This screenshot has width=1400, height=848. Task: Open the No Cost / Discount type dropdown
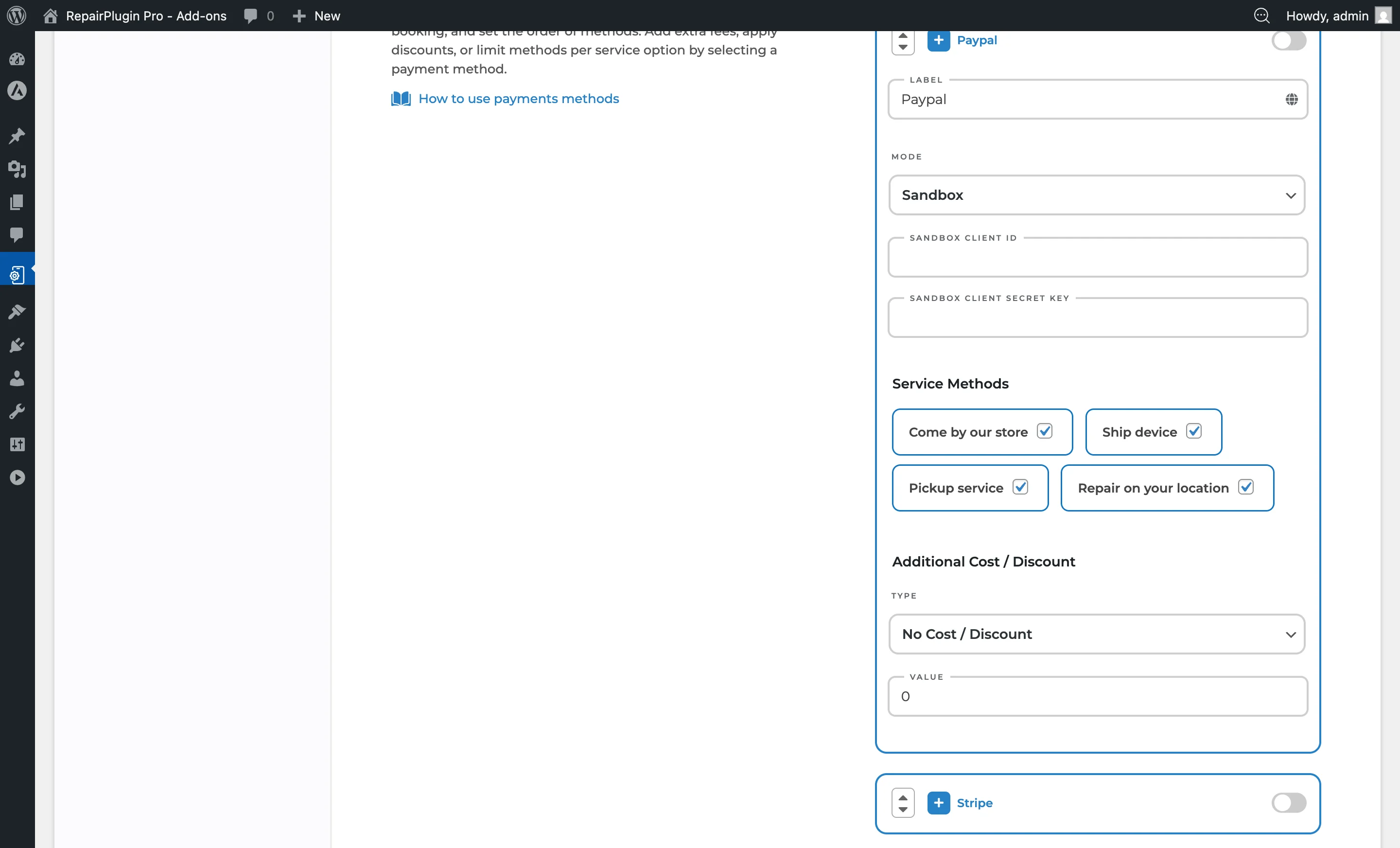pos(1097,634)
